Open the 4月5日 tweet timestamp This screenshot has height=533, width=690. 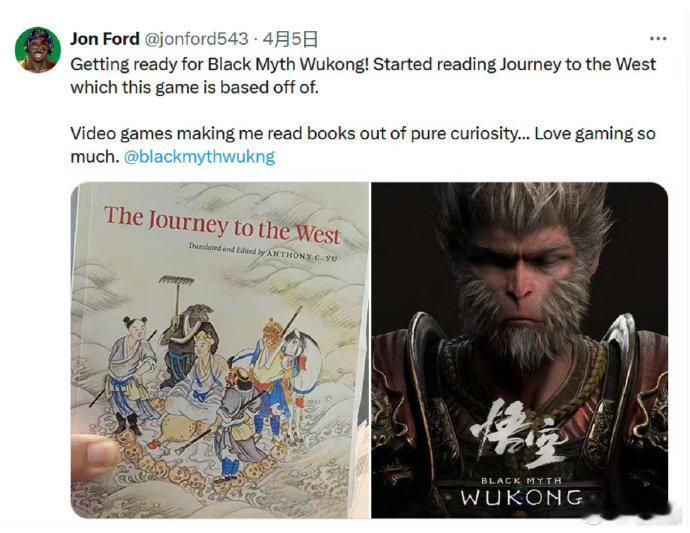pyautogui.click(x=290, y=39)
